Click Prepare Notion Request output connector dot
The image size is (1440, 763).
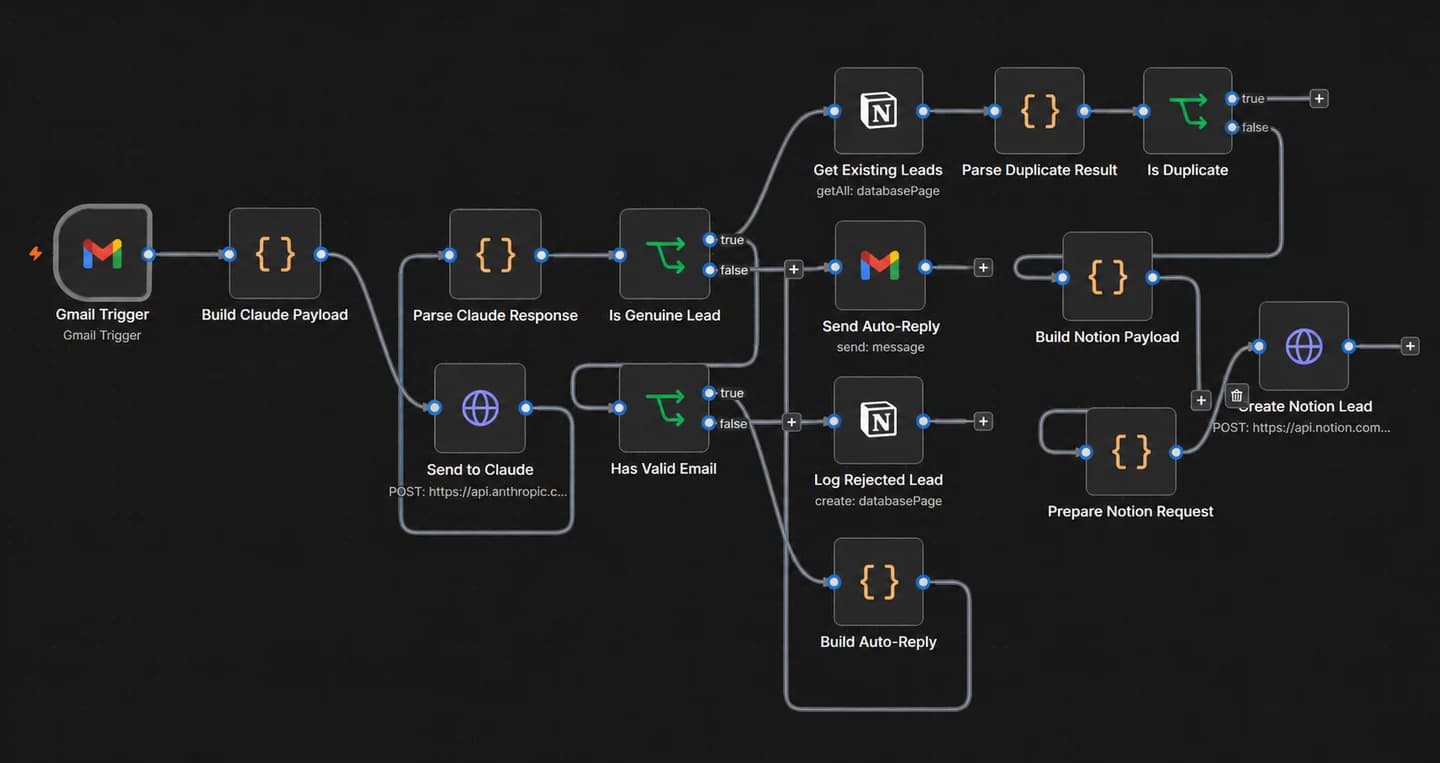(x=1176, y=452)
